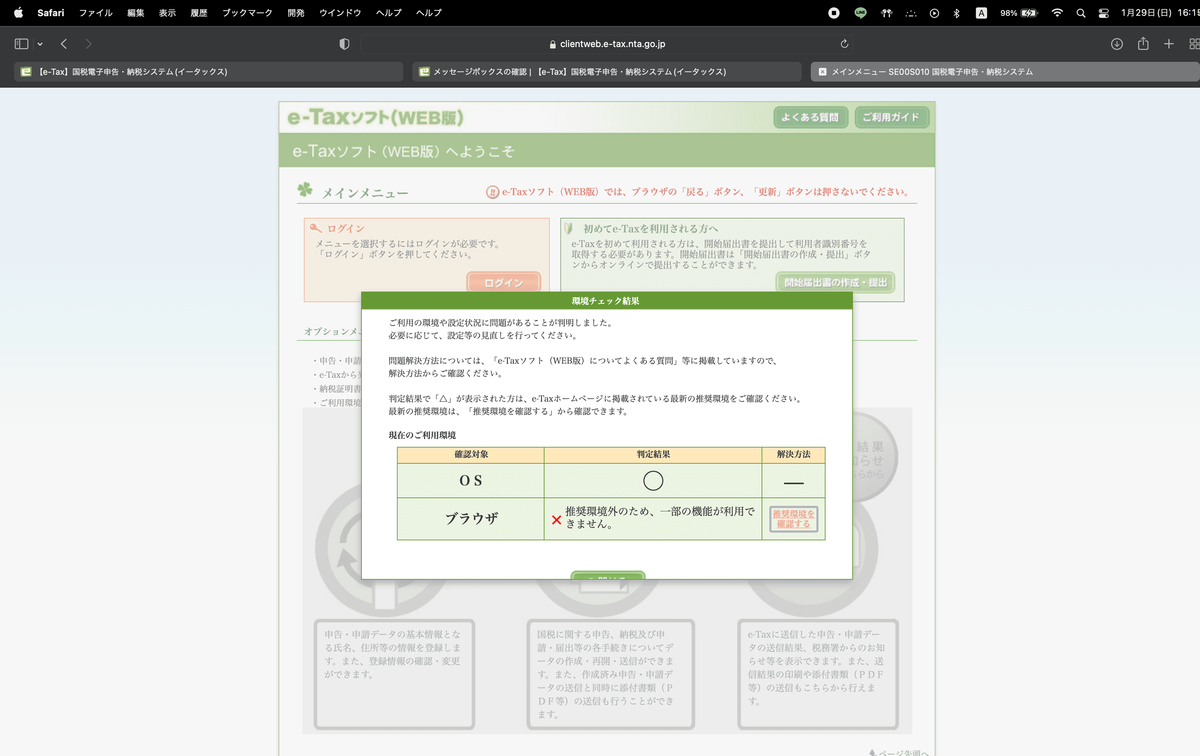Select the メインメニュー SE00S010 tab
Viewport: 1200px width, 756px height.
(1004, 72)
